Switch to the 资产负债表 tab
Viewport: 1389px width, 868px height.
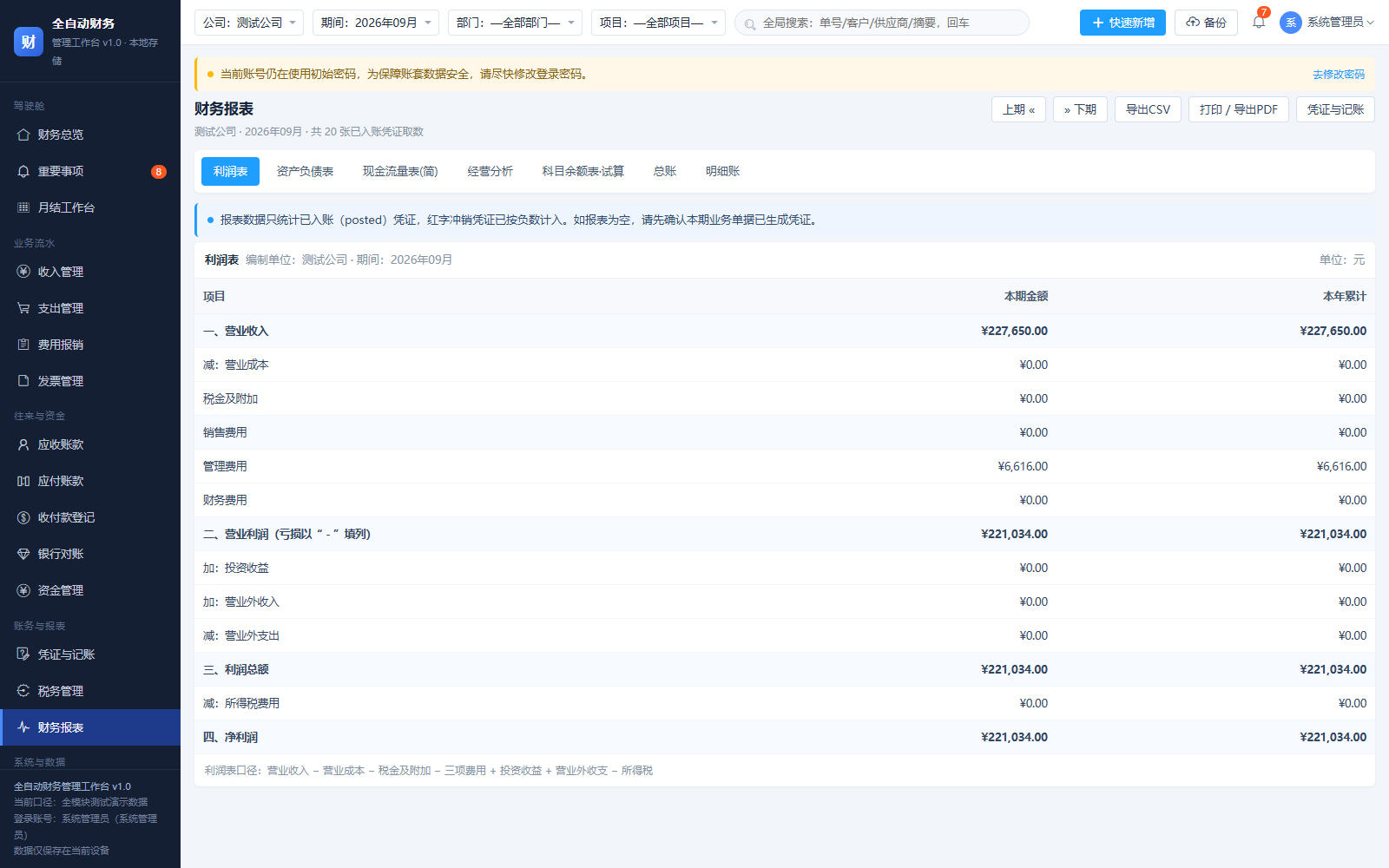coord(305,172)
